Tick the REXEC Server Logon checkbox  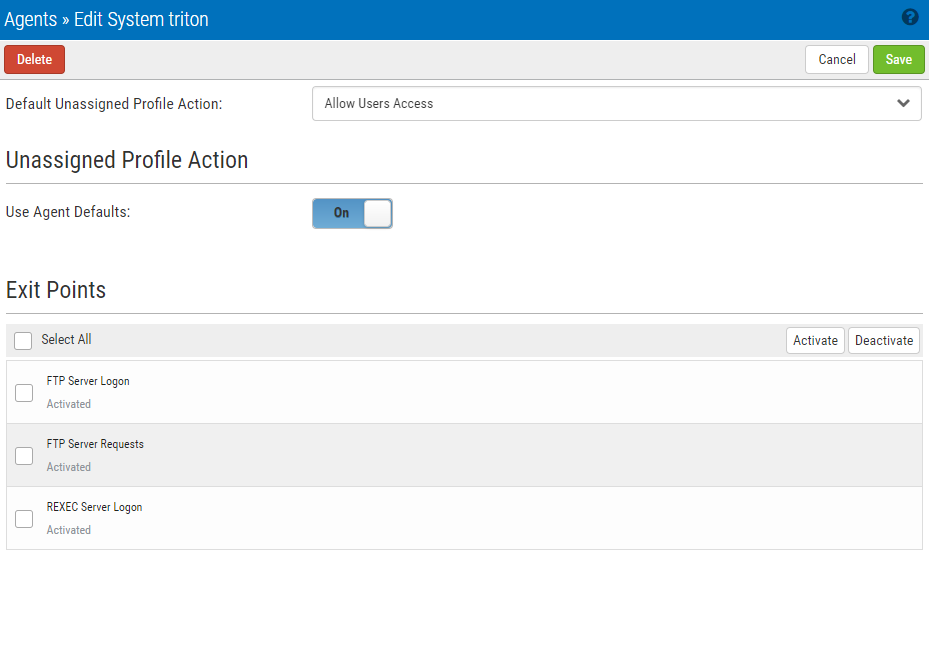tap(24, 519)
